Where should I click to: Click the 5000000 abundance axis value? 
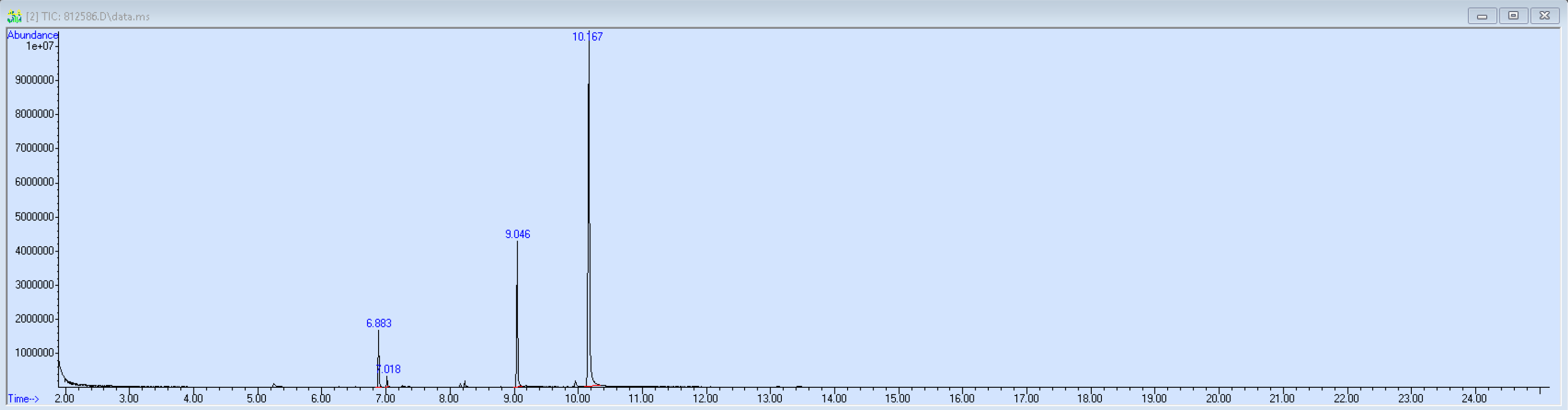(x=34, y=216)
